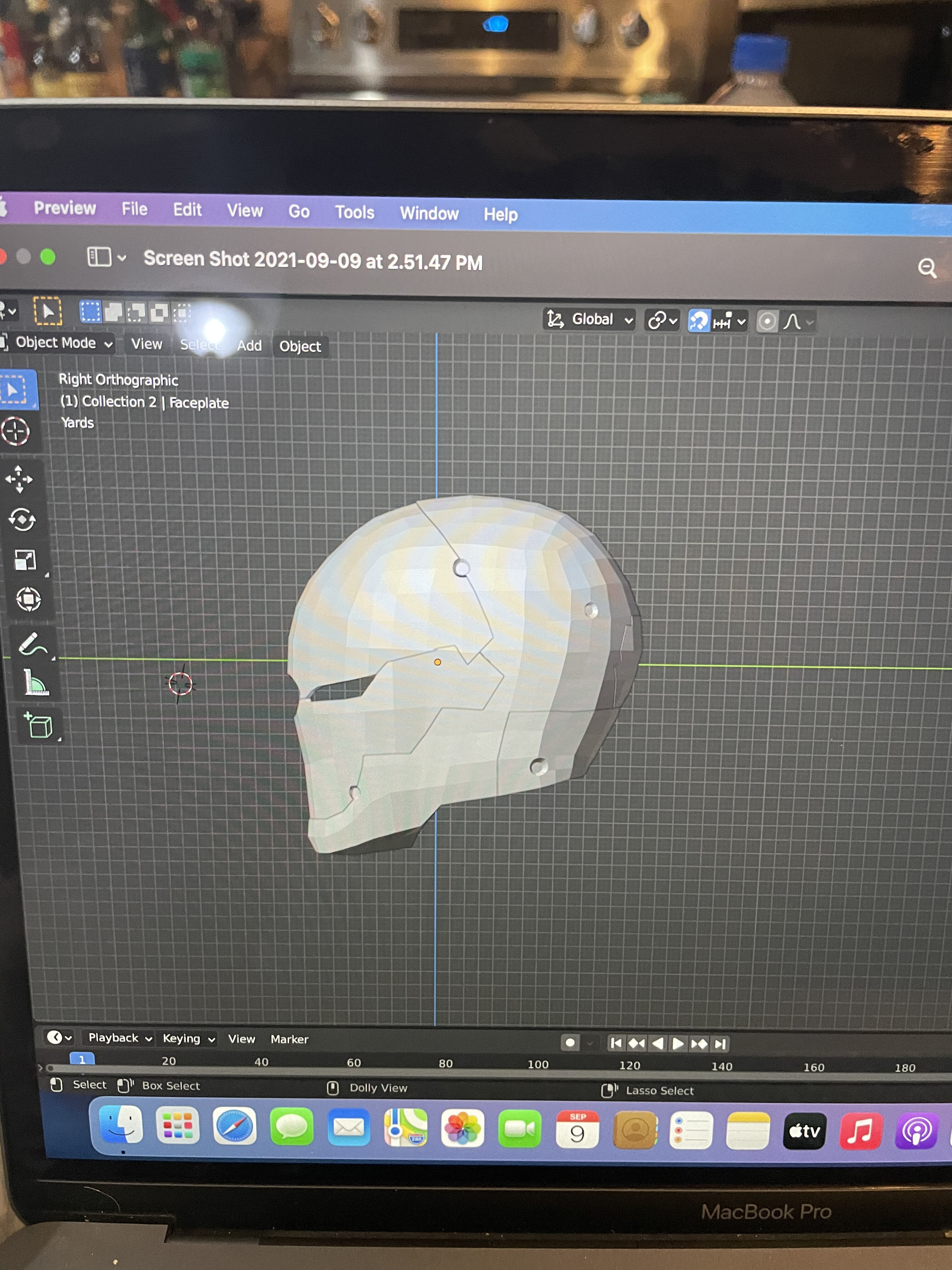Choose the Scale tool
Image resolution: width=952 pixels, height=1270 pixels.
(x=25, y=560)
